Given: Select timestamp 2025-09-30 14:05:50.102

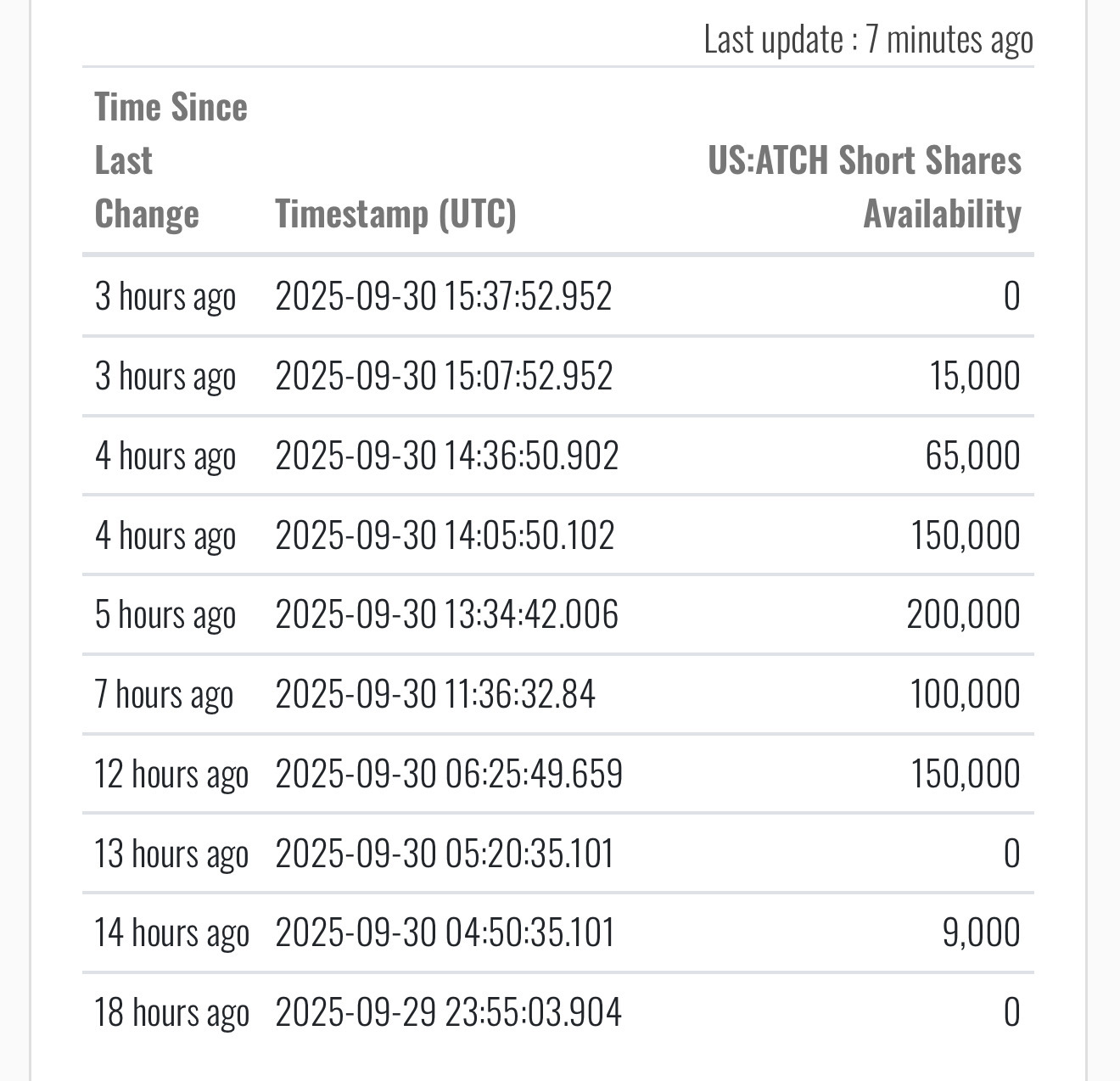Looking at the screenshot, I should pos(445,535).
